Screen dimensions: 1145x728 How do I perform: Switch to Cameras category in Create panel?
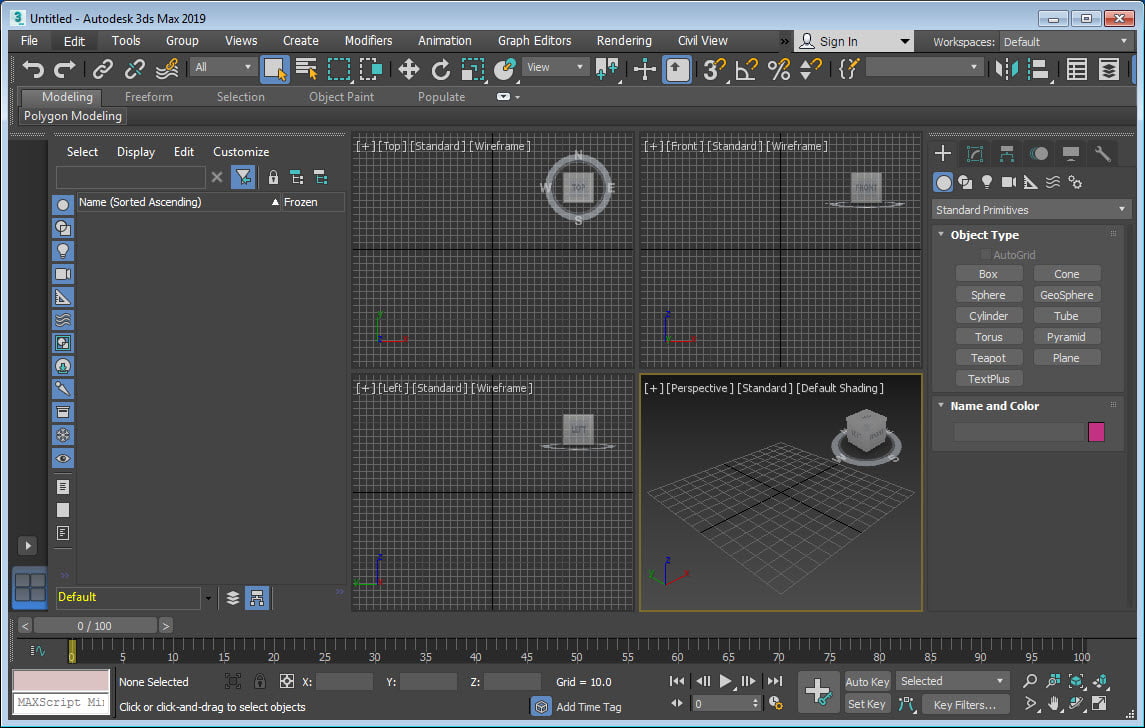1009,182
